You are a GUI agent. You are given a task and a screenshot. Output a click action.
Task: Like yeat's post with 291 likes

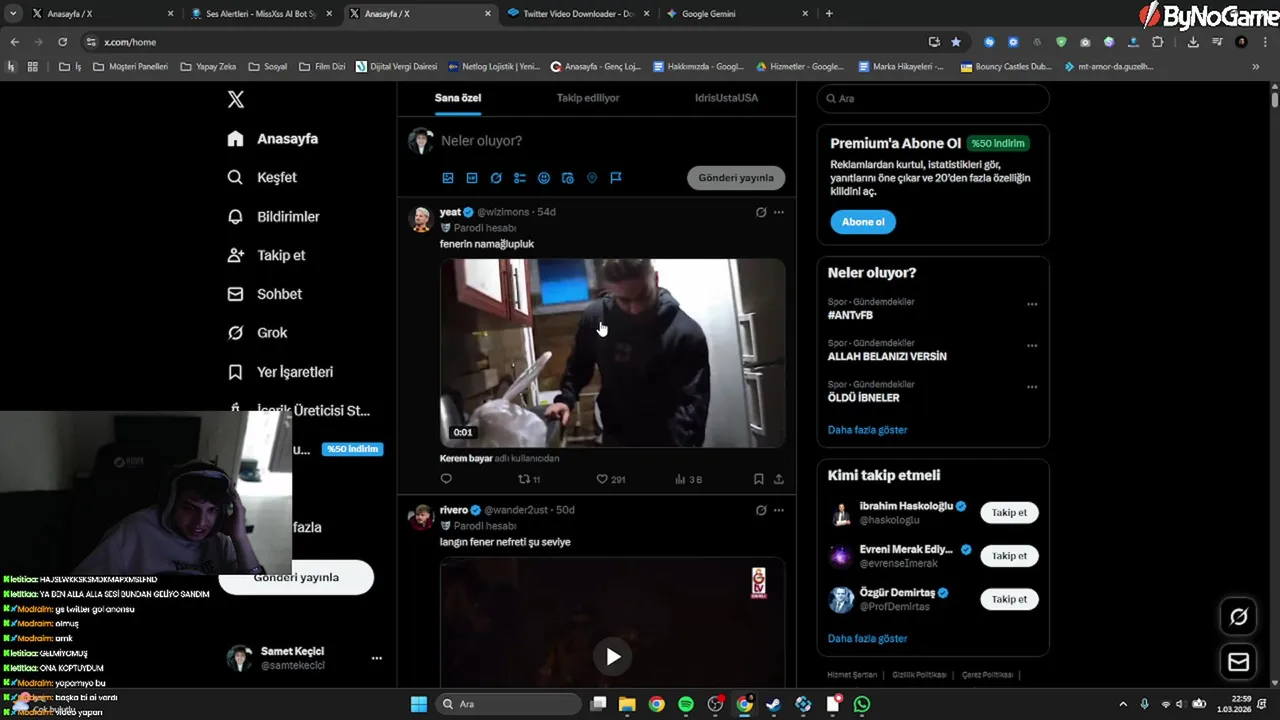[x=610, y=479]
